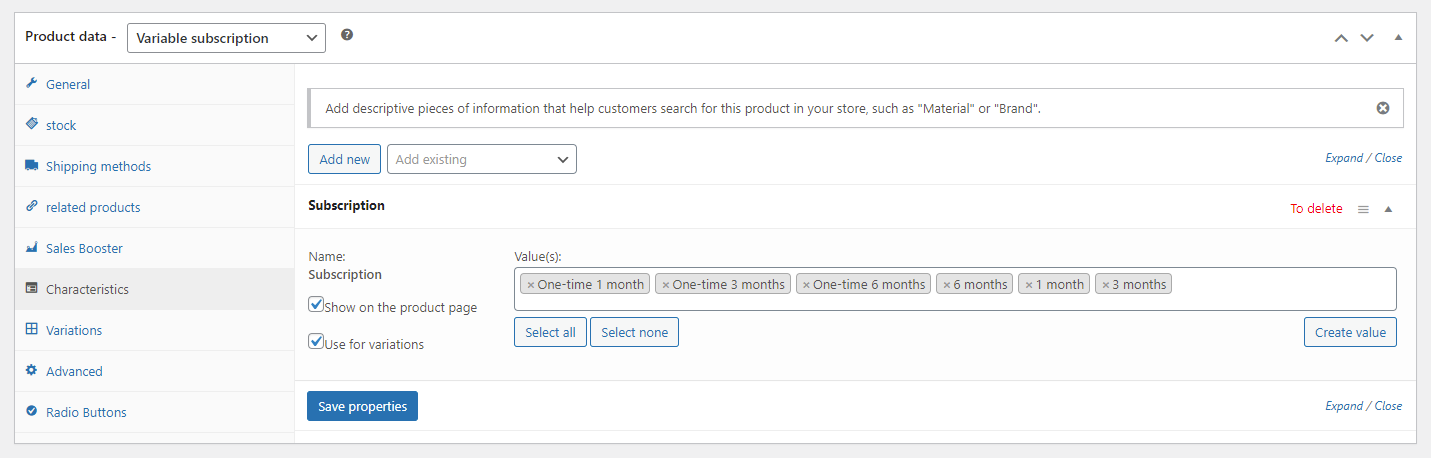Collapse the Subscription attribute section

1388,209
